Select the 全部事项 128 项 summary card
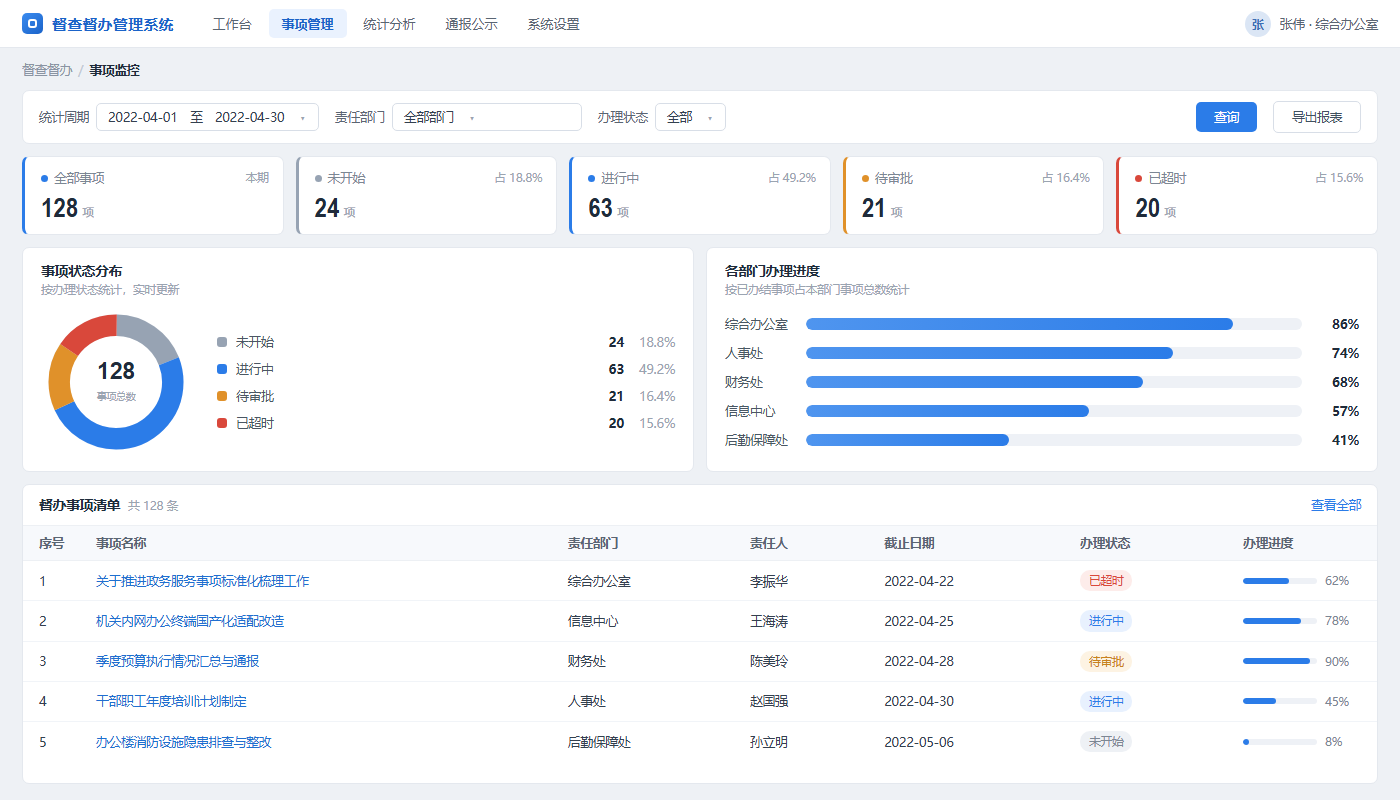The image size is (1400, 800). point(153,195)
